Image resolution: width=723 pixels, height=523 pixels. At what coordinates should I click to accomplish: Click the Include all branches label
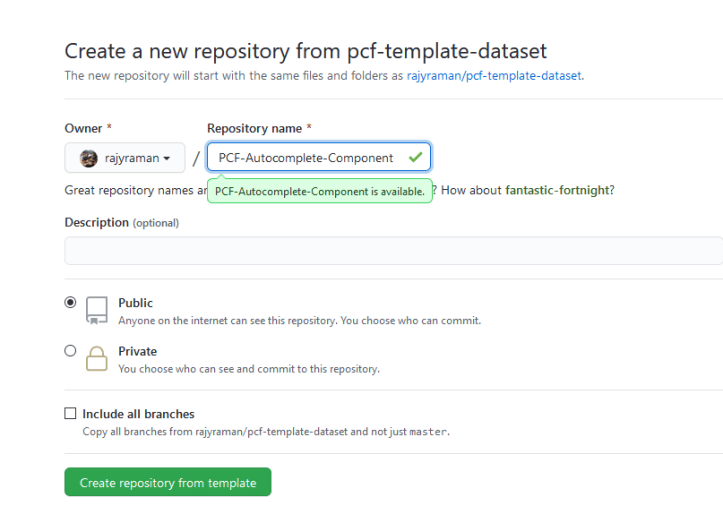click(x=138, y=414)
